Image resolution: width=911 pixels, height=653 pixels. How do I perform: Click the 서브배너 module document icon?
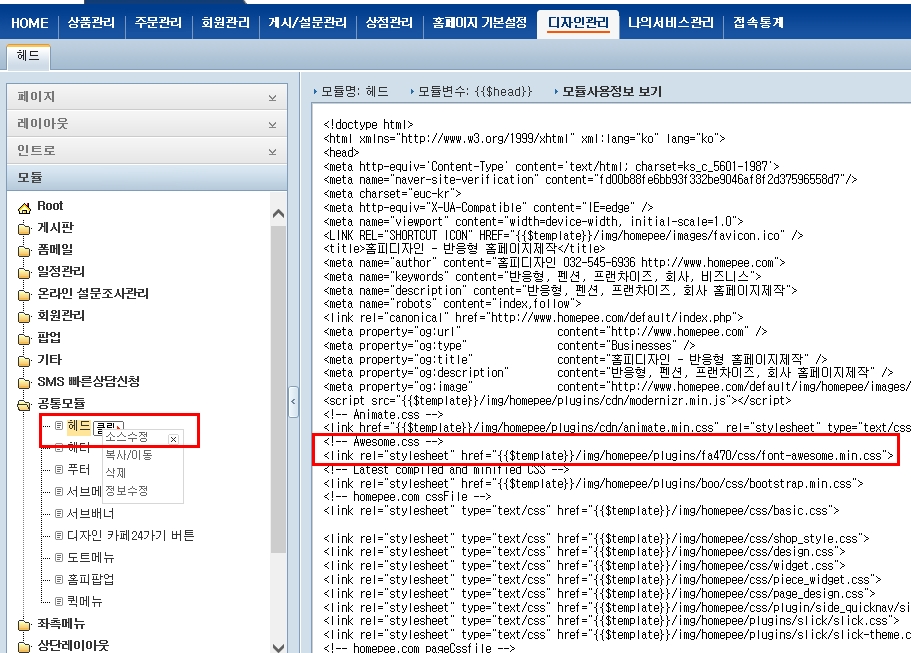tap(58, 514)
